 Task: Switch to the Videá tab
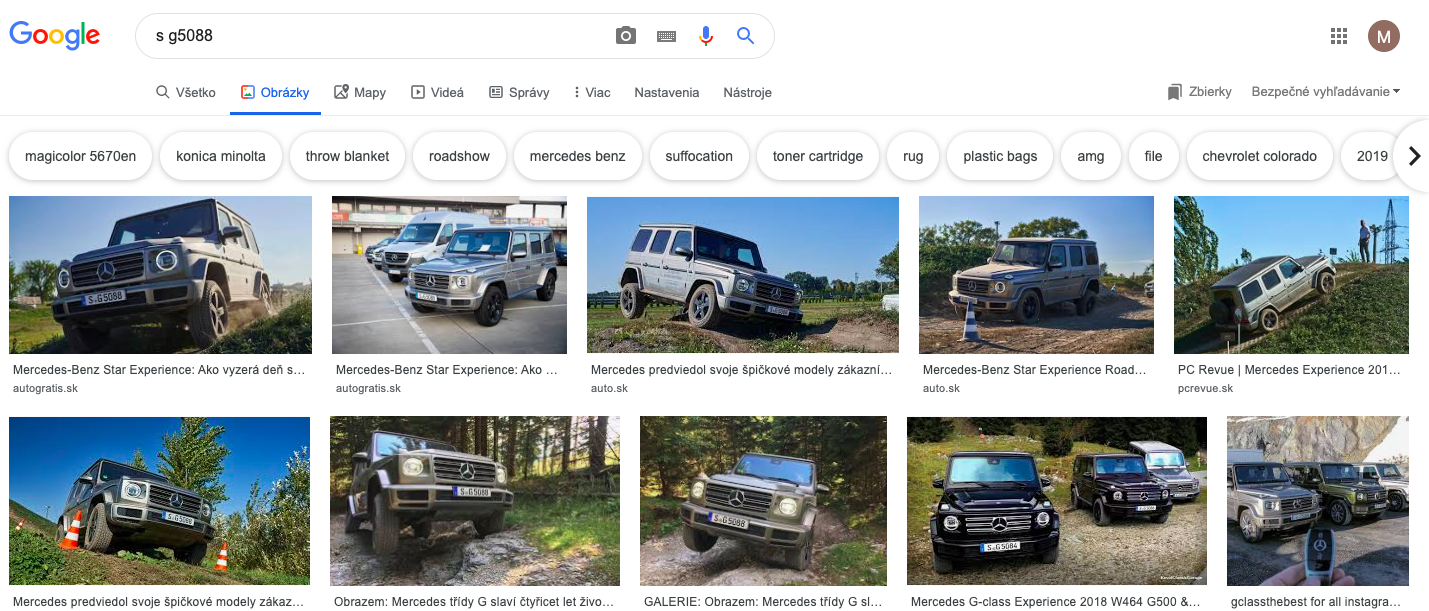point(437,92)
